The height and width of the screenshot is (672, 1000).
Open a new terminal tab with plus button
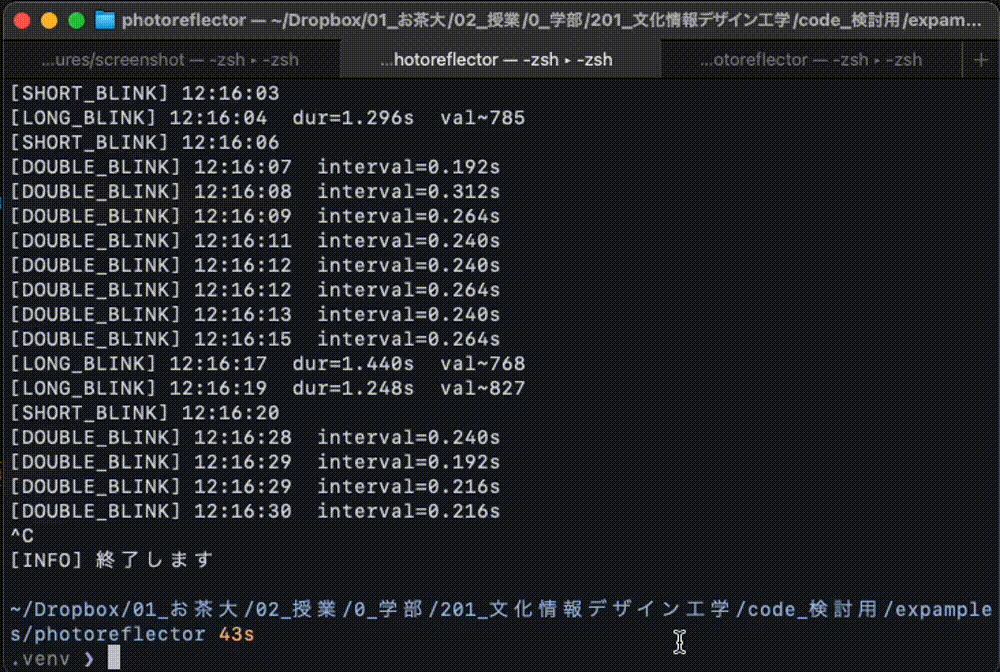[x=980, y=60]
